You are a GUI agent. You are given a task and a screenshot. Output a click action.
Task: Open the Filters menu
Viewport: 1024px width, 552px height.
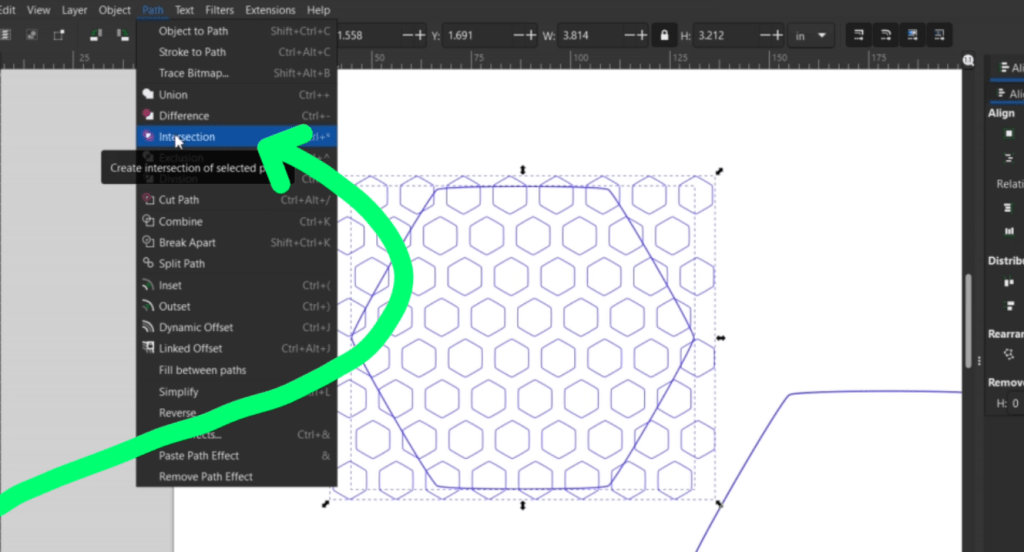click(219, 10)
